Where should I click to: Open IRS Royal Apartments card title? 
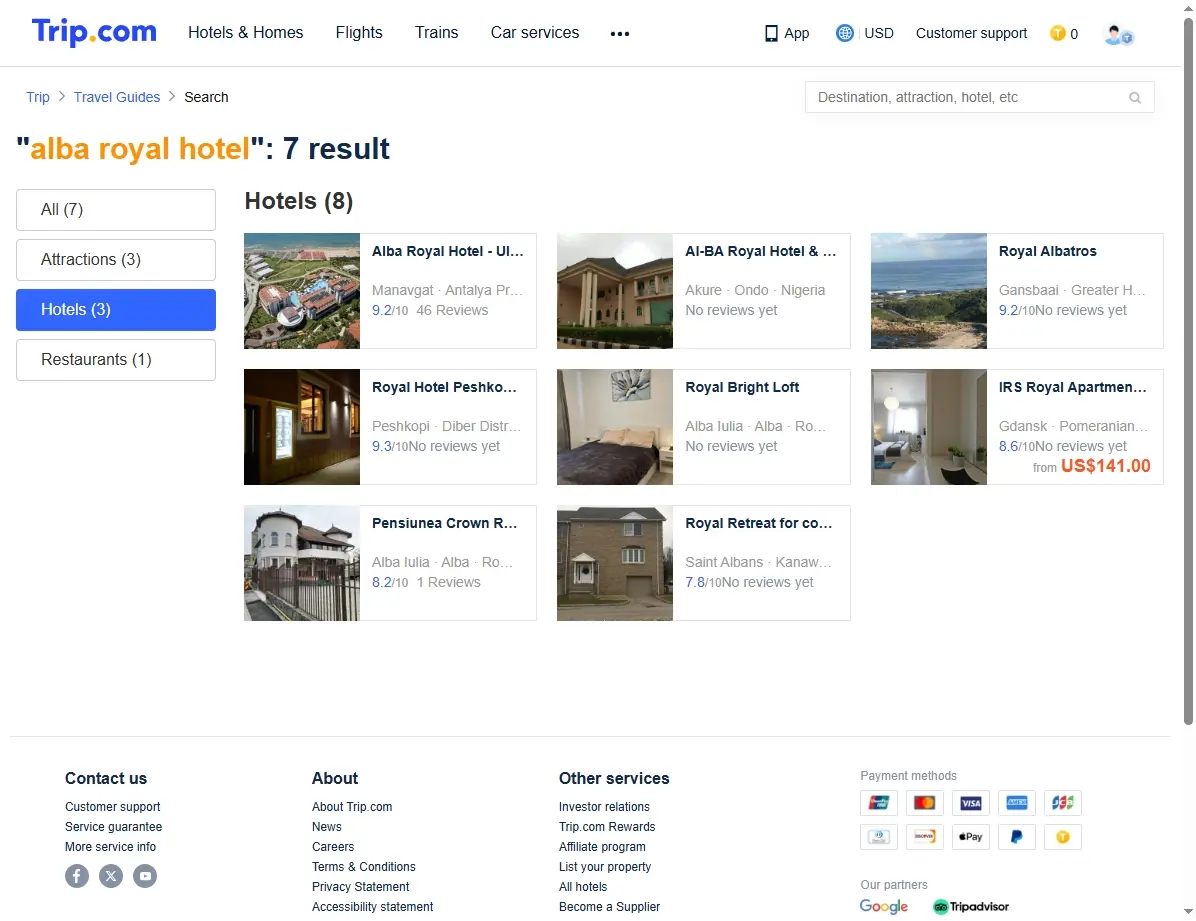click(x=1072, y=387)
